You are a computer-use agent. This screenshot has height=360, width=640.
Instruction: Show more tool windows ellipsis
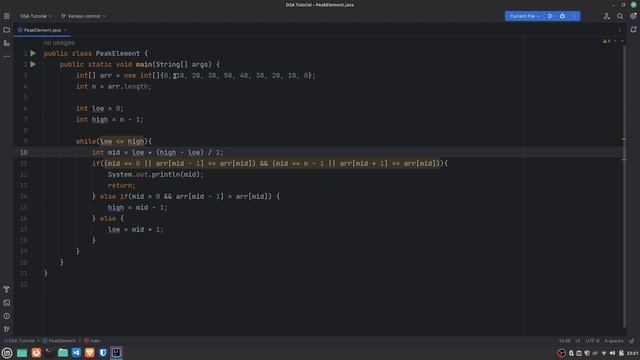click(7, 56)
